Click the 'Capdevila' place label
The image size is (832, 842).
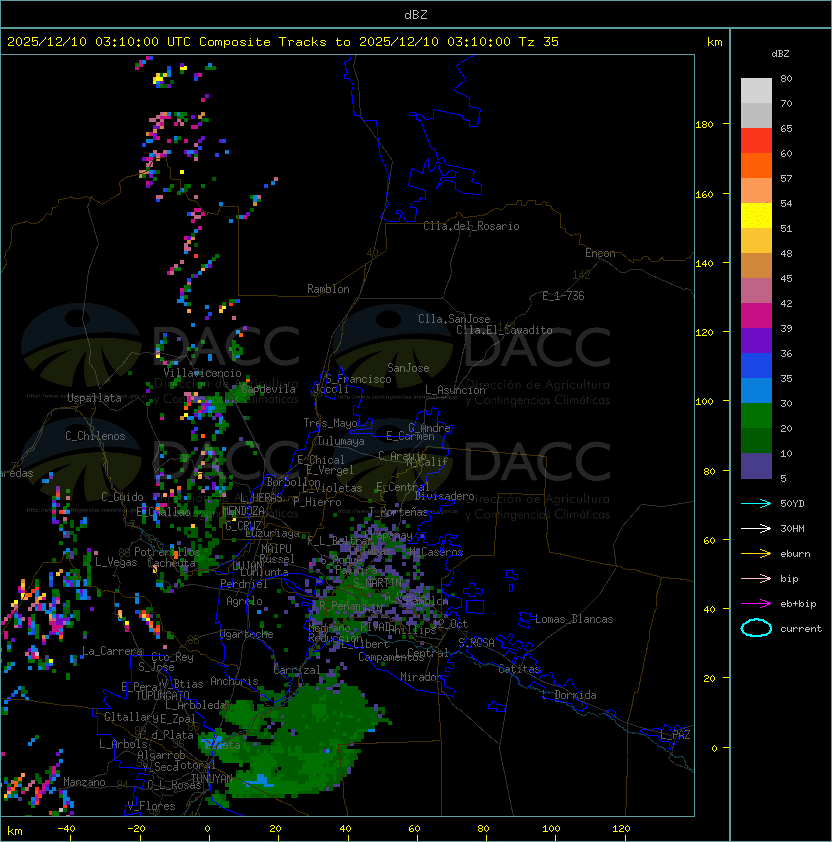coord(269,389)
